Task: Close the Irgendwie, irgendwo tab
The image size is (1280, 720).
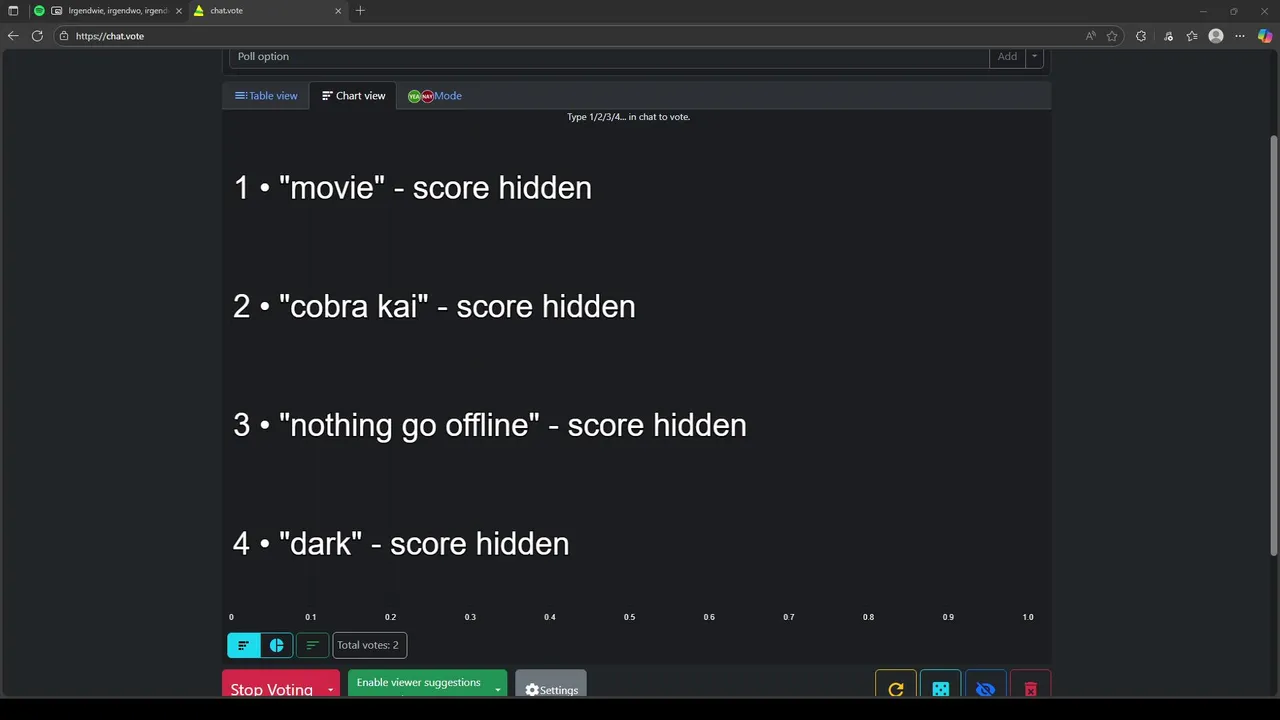Action: 179,11
